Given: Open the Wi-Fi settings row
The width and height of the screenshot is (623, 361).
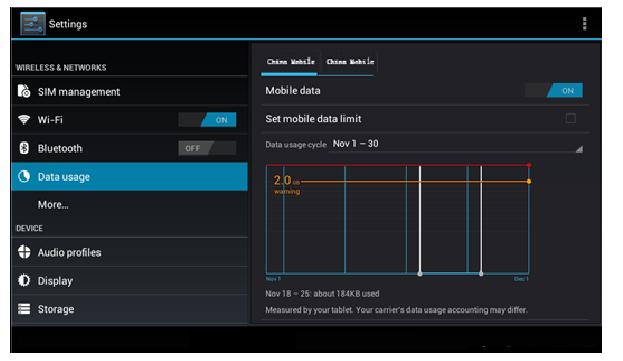Looking at the screenshot, I should pyautogui.click(x=130, y=120).
